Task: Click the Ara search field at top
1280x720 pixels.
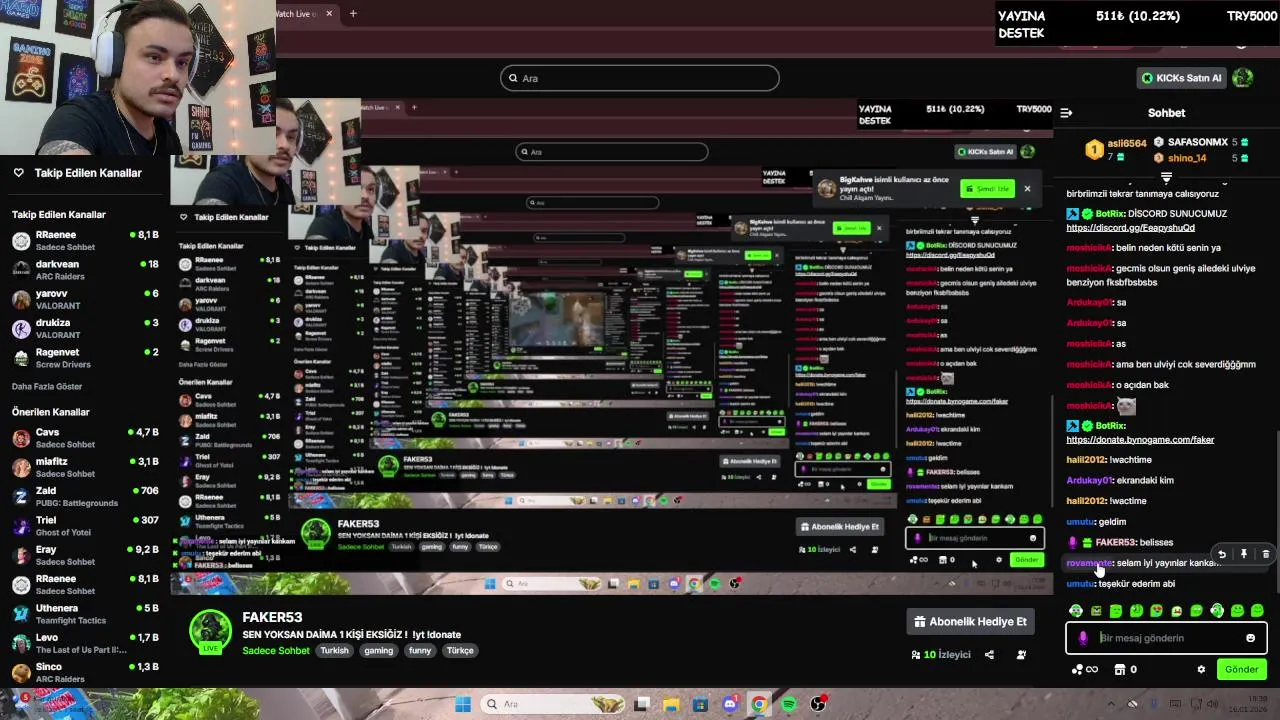Action: (640, 78)
